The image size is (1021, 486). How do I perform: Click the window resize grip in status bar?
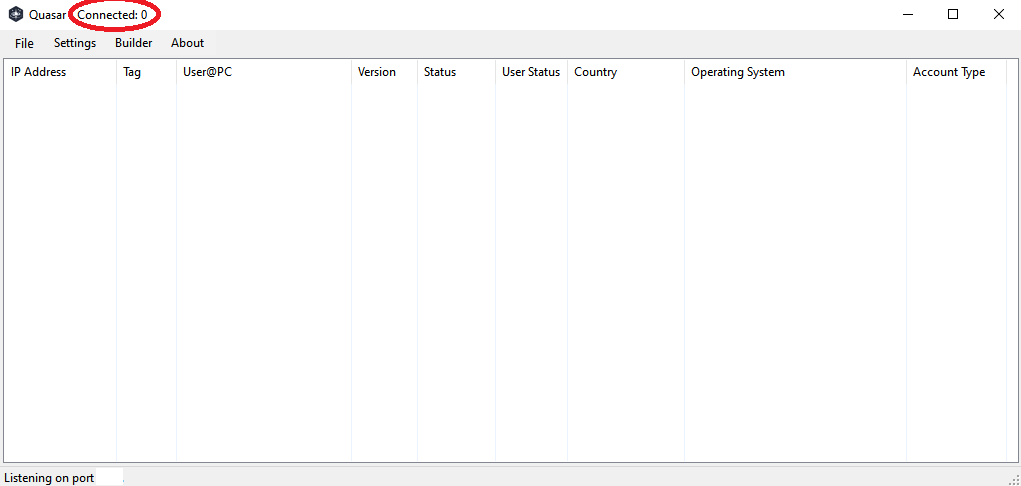pyautogui.click(x=1014, y=479)
